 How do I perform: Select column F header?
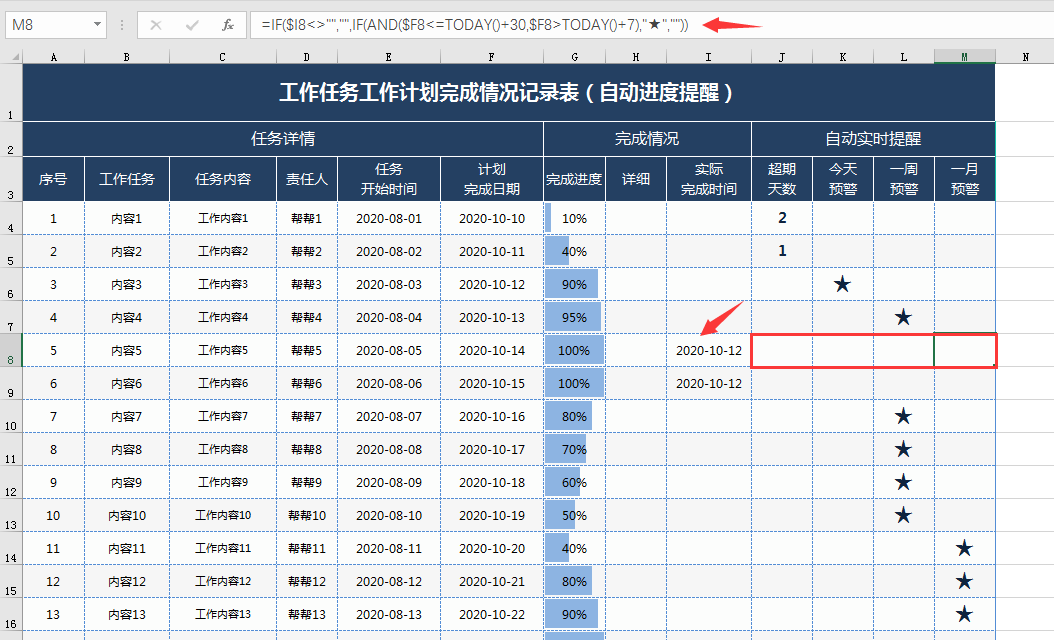491,57
